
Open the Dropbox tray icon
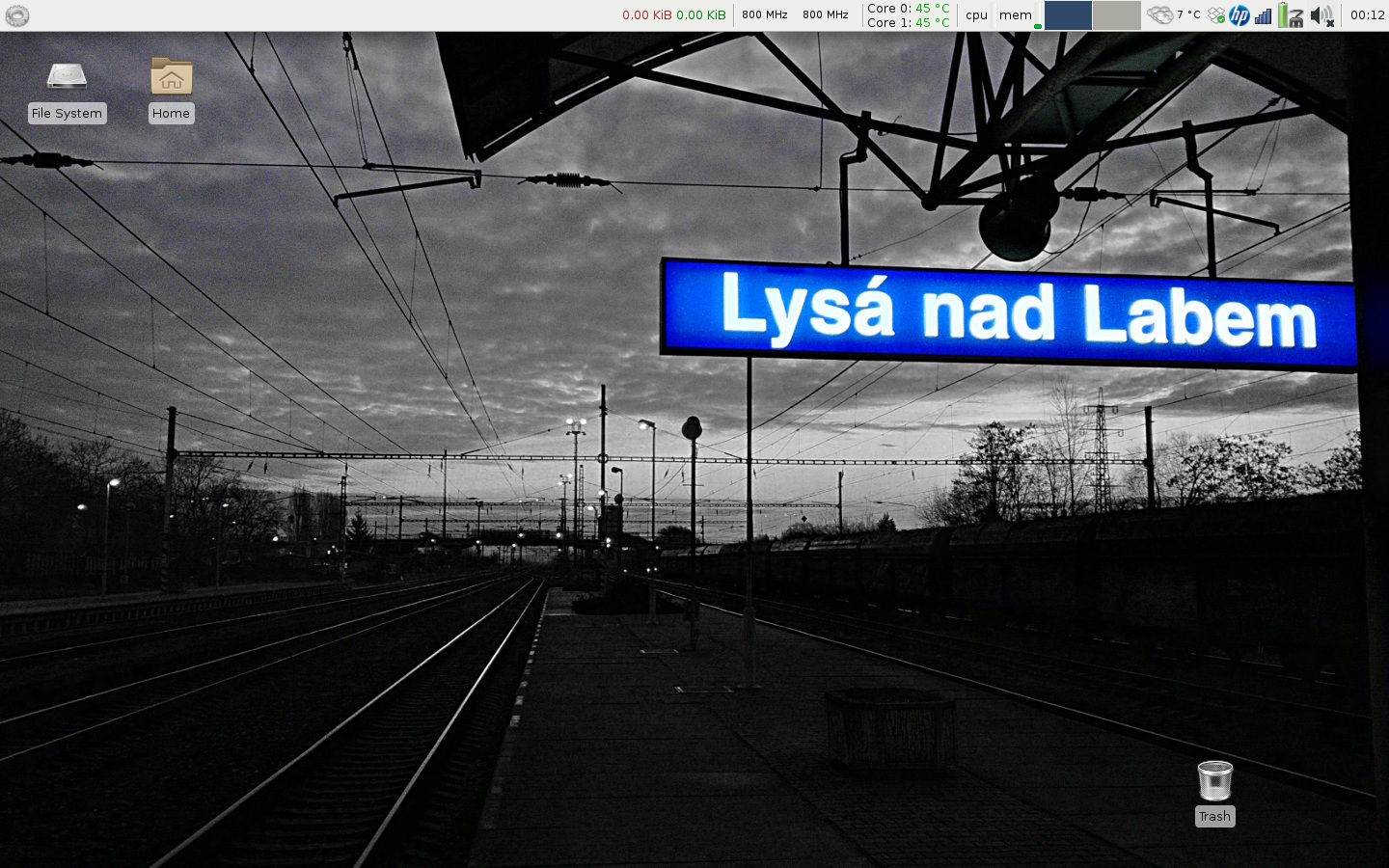1216,15
